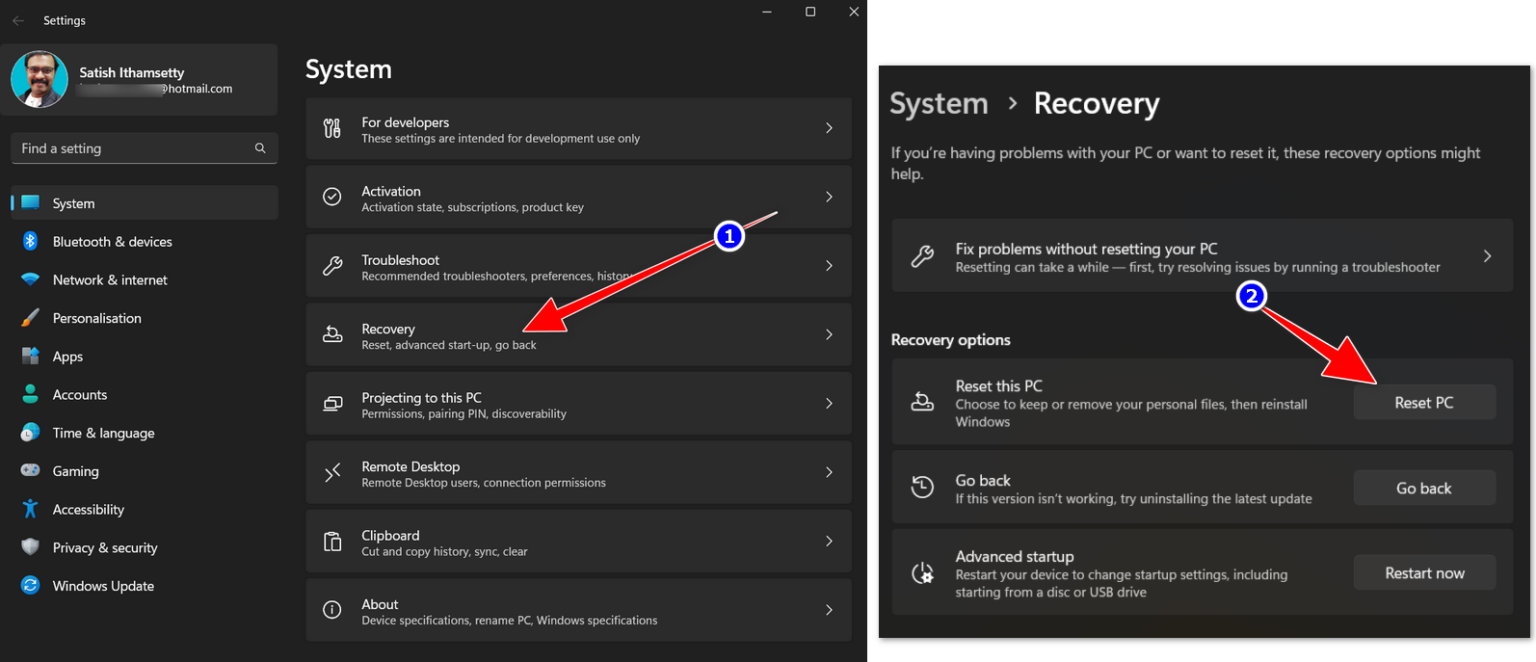The width and height of the screenshot is (1536, 662).
Task: Click the search magnifier in Find a setting
Action: point(259,148)
